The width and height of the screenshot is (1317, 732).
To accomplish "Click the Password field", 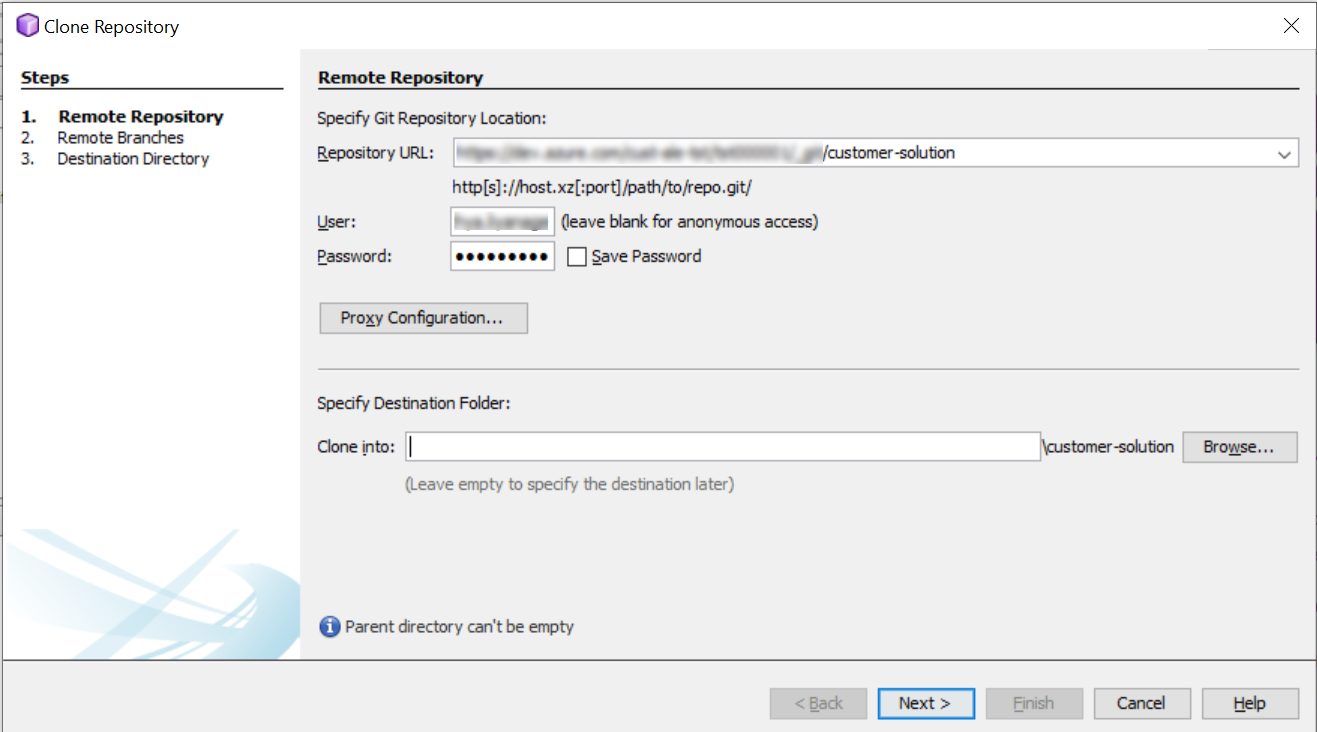I will pyautogui.click(x=502, y=257).
